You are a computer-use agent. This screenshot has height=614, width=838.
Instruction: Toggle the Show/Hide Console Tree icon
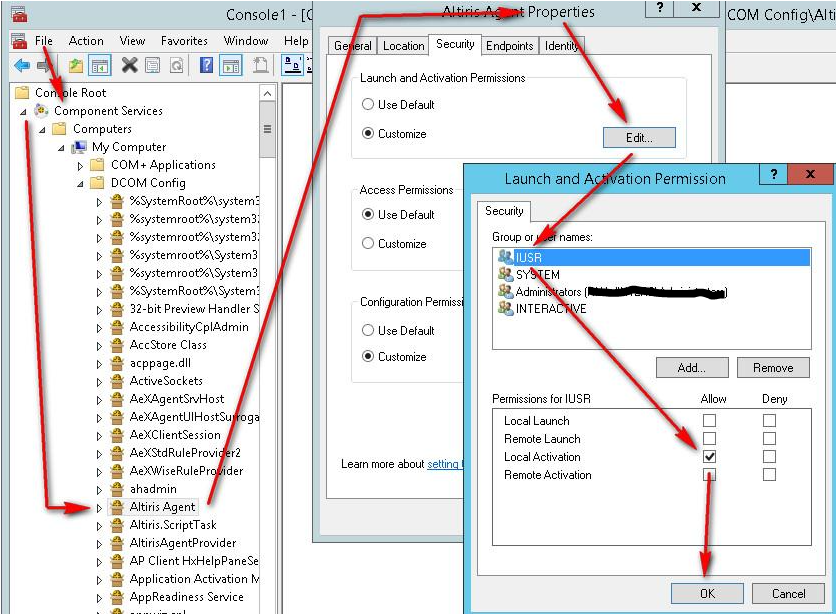coord(100,66)
